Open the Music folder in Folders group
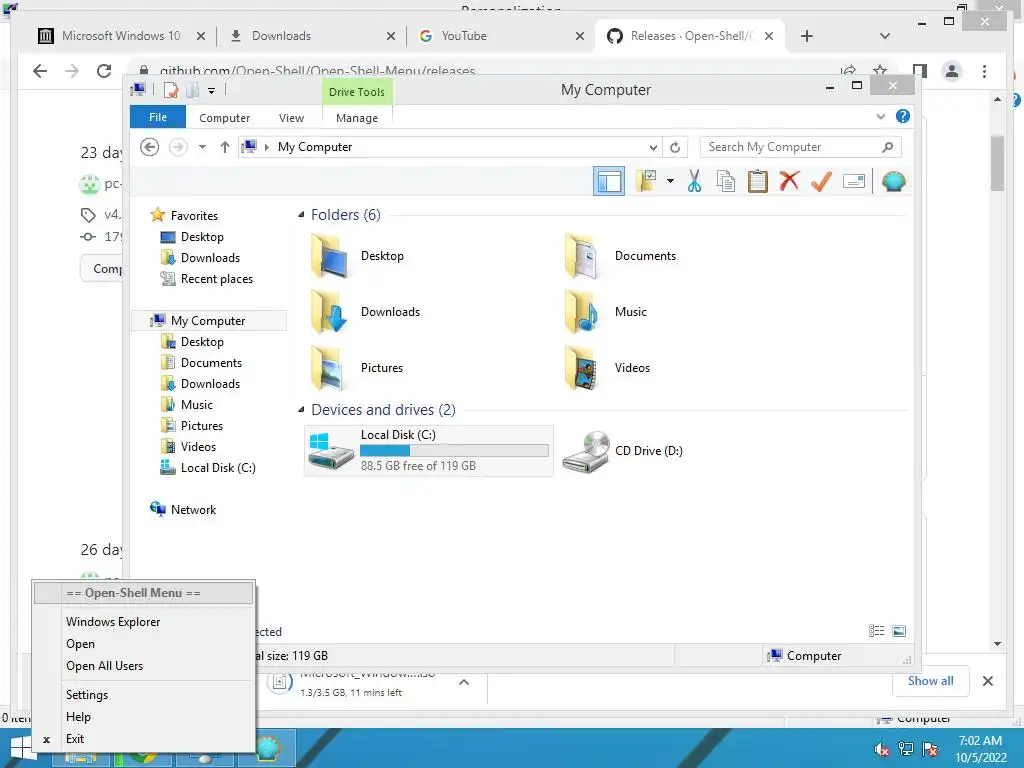Image resolution: width=1024 pixels, height=768 pixels. (605, 312)
